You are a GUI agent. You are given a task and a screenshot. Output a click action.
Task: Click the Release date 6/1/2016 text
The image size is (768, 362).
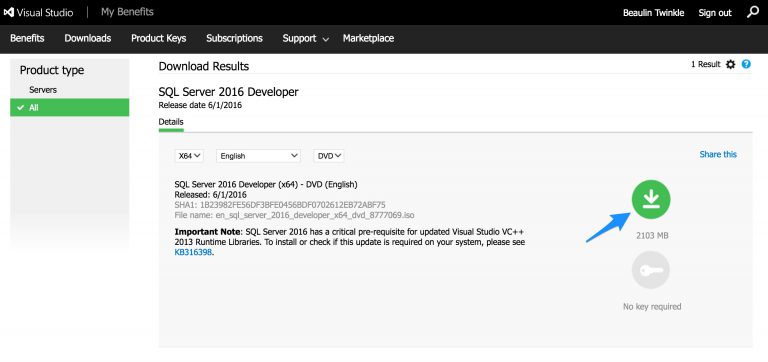(200, 105)
